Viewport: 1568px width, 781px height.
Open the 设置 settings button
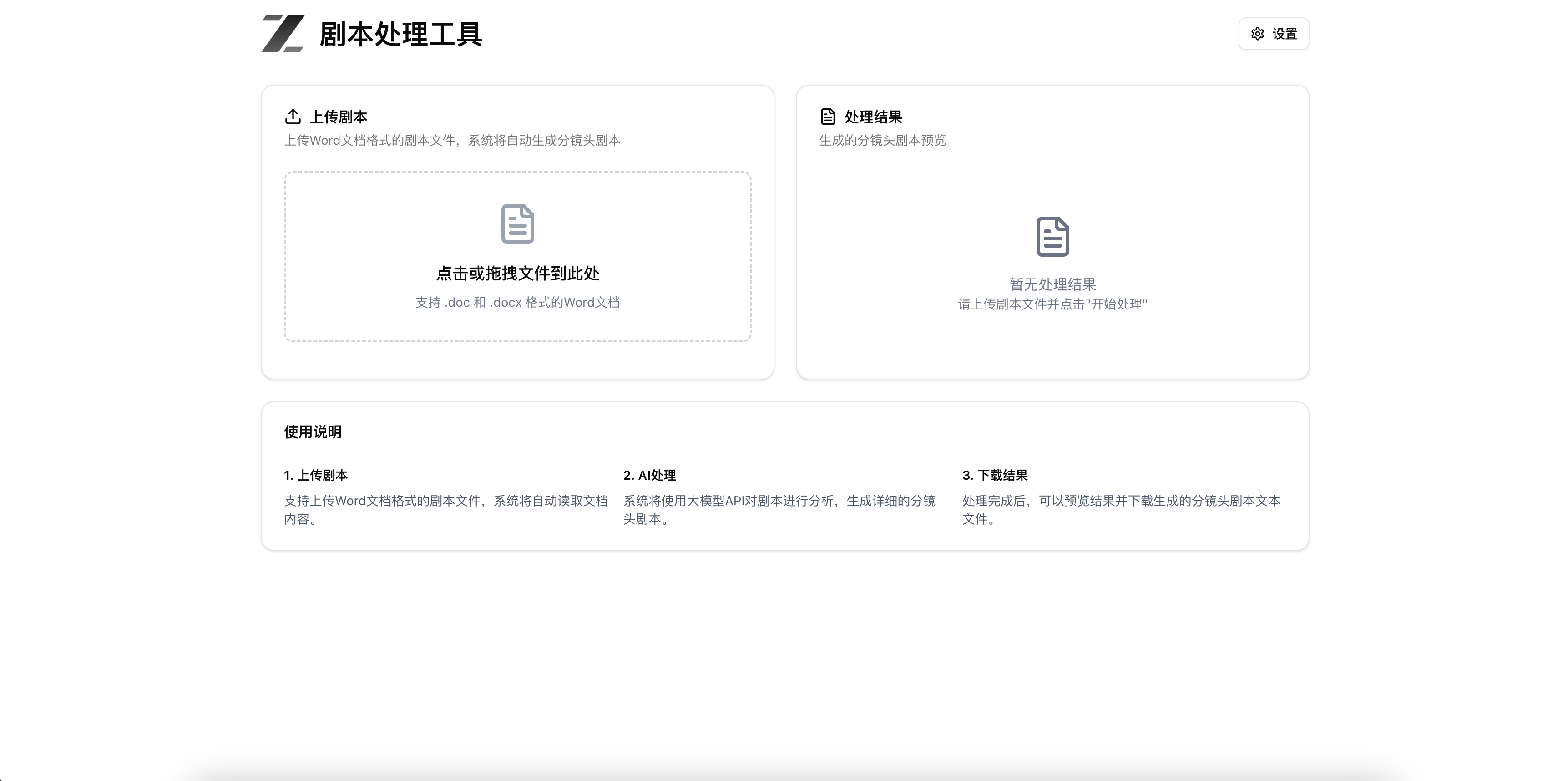[x=1274, y=34]
